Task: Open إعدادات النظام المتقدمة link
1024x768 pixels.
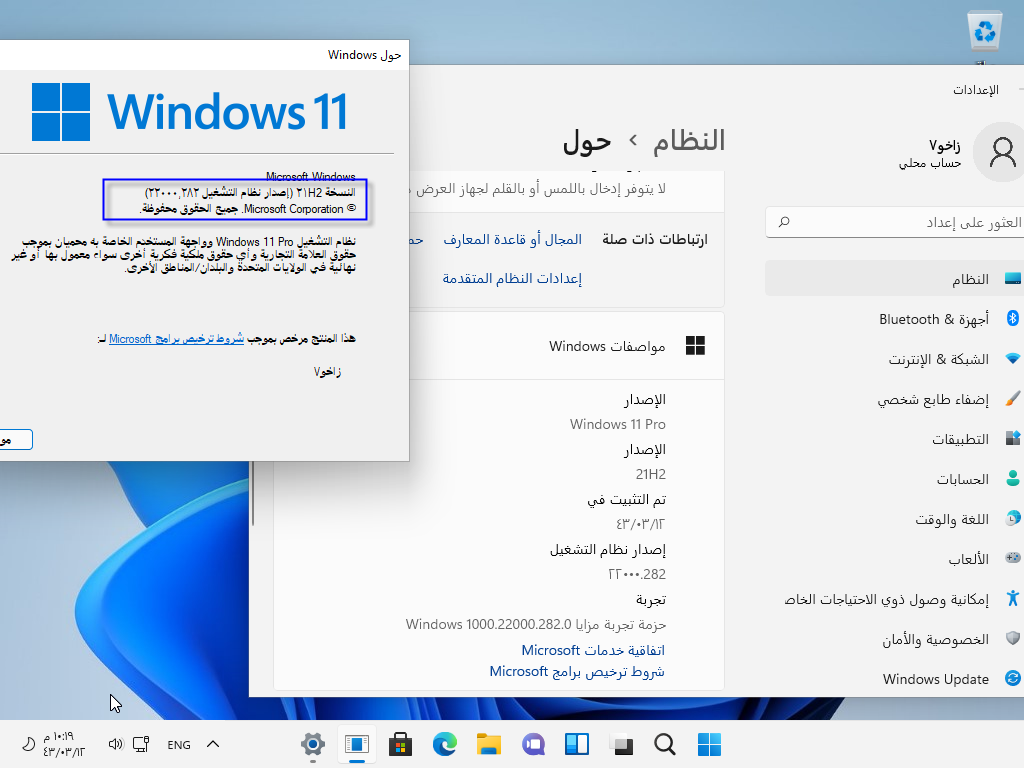Action: coord(512,278)
